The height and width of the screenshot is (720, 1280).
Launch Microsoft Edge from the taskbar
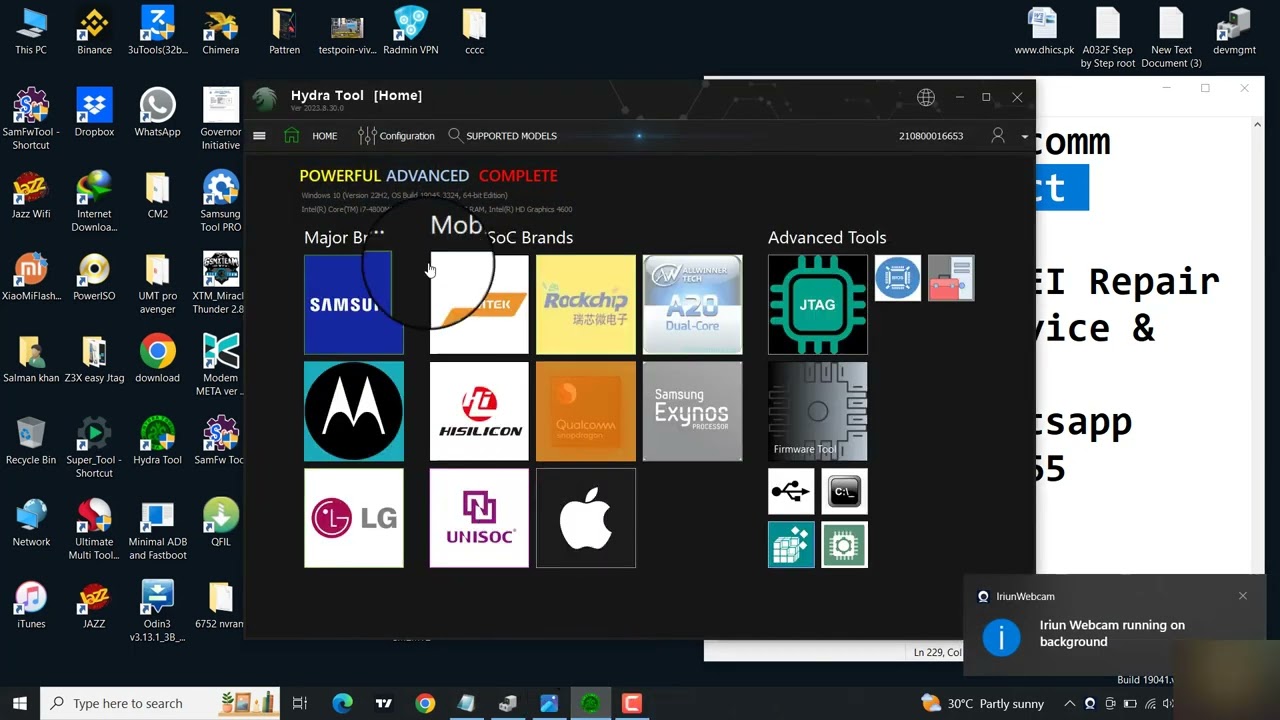[x=342, y=703]
